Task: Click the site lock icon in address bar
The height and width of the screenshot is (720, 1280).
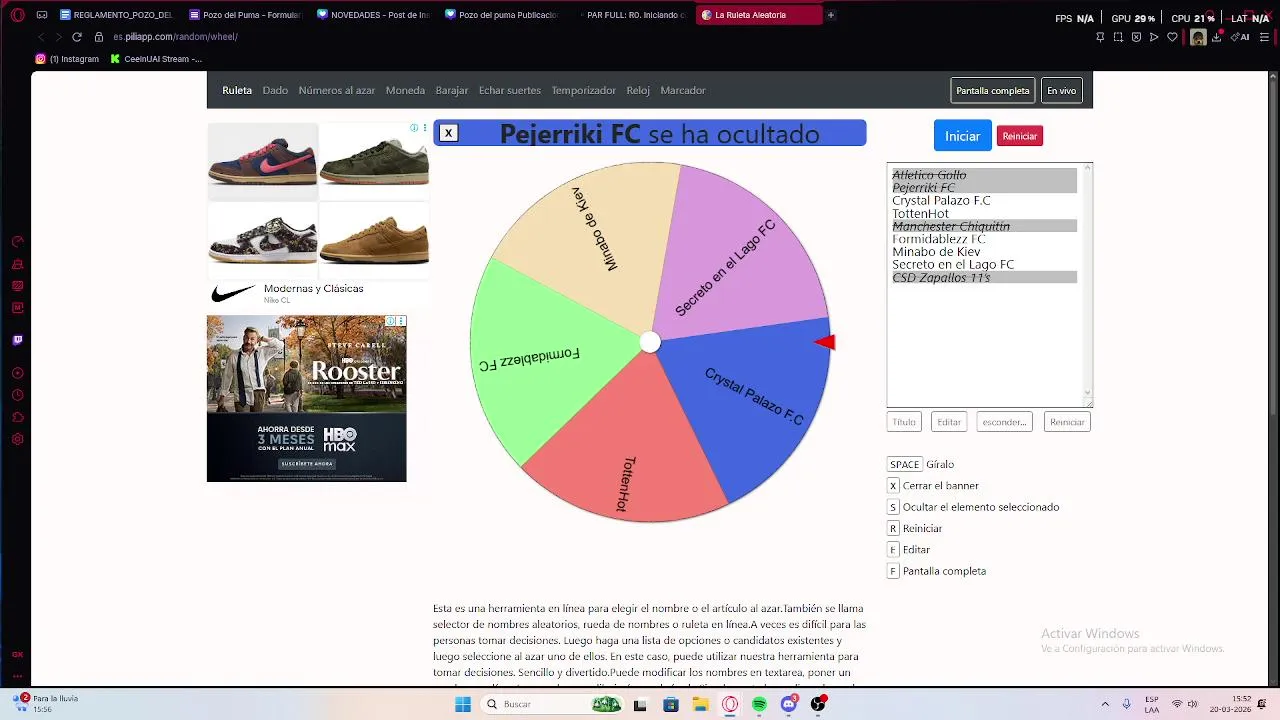Action: pos(99,37)
